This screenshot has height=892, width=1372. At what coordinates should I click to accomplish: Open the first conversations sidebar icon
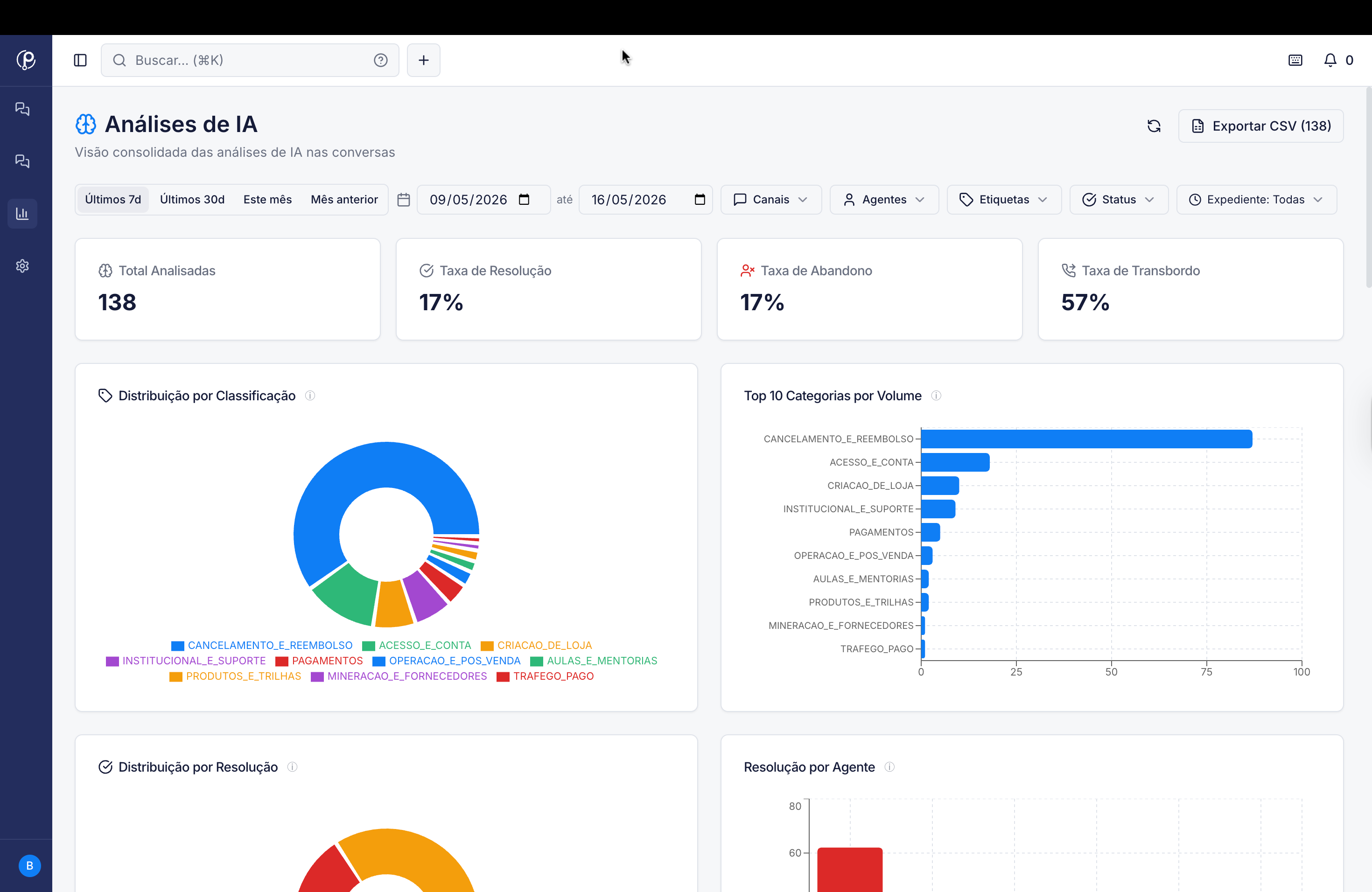point(22,109)
